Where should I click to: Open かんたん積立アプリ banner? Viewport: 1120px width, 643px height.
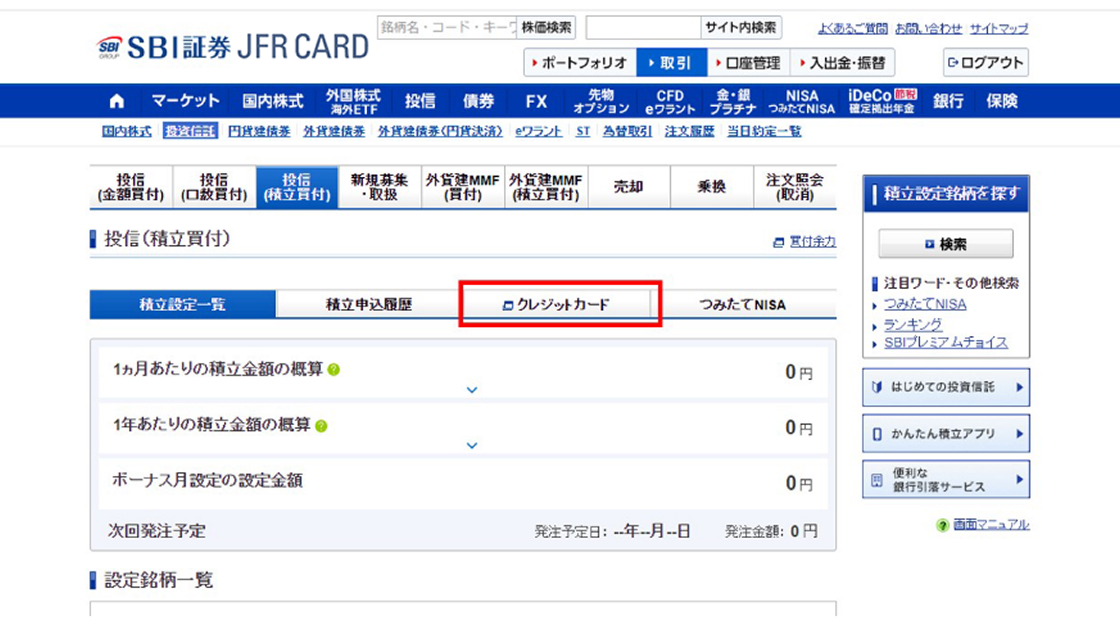pyautogui.click(x=945, y=434)
